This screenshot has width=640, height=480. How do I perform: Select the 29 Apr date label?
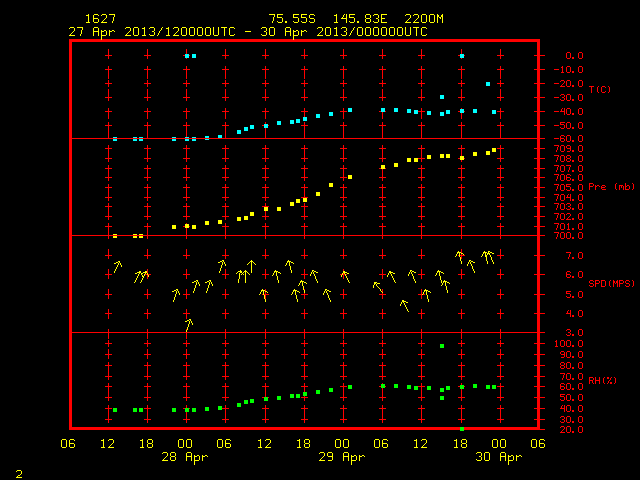point(342,457)
